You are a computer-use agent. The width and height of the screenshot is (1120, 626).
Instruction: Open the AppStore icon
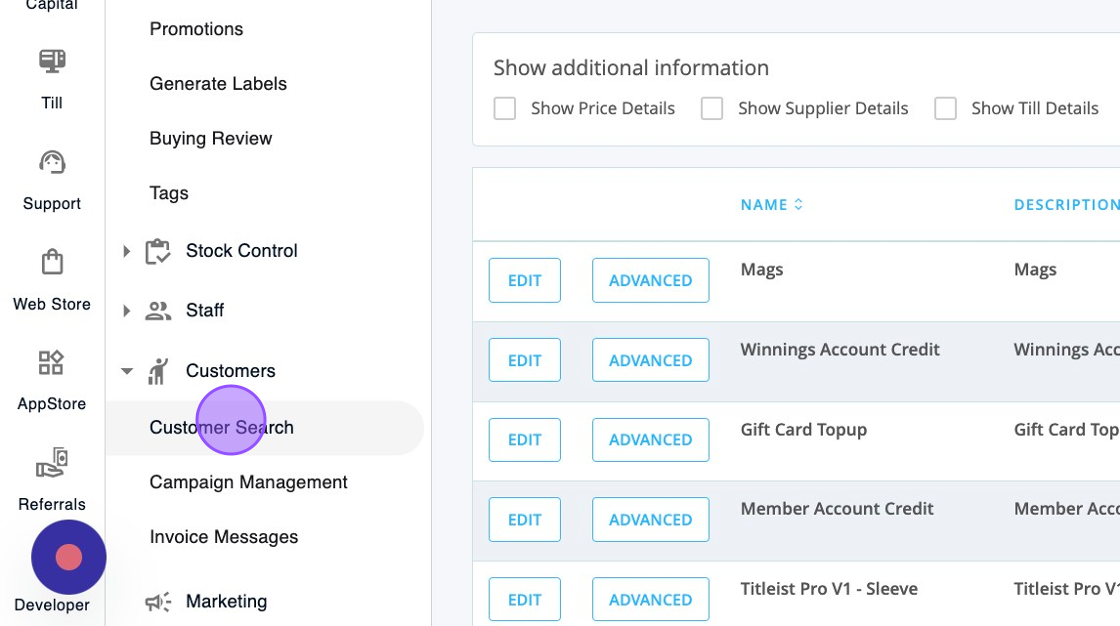click(51, 362)
